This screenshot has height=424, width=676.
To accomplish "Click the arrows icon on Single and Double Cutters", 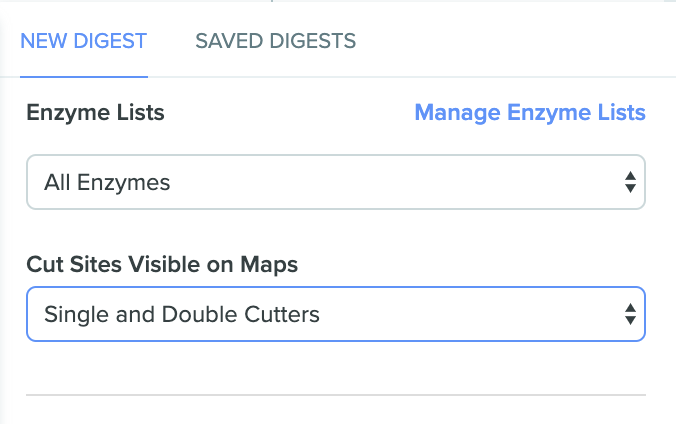I will [x=630, y=314].
